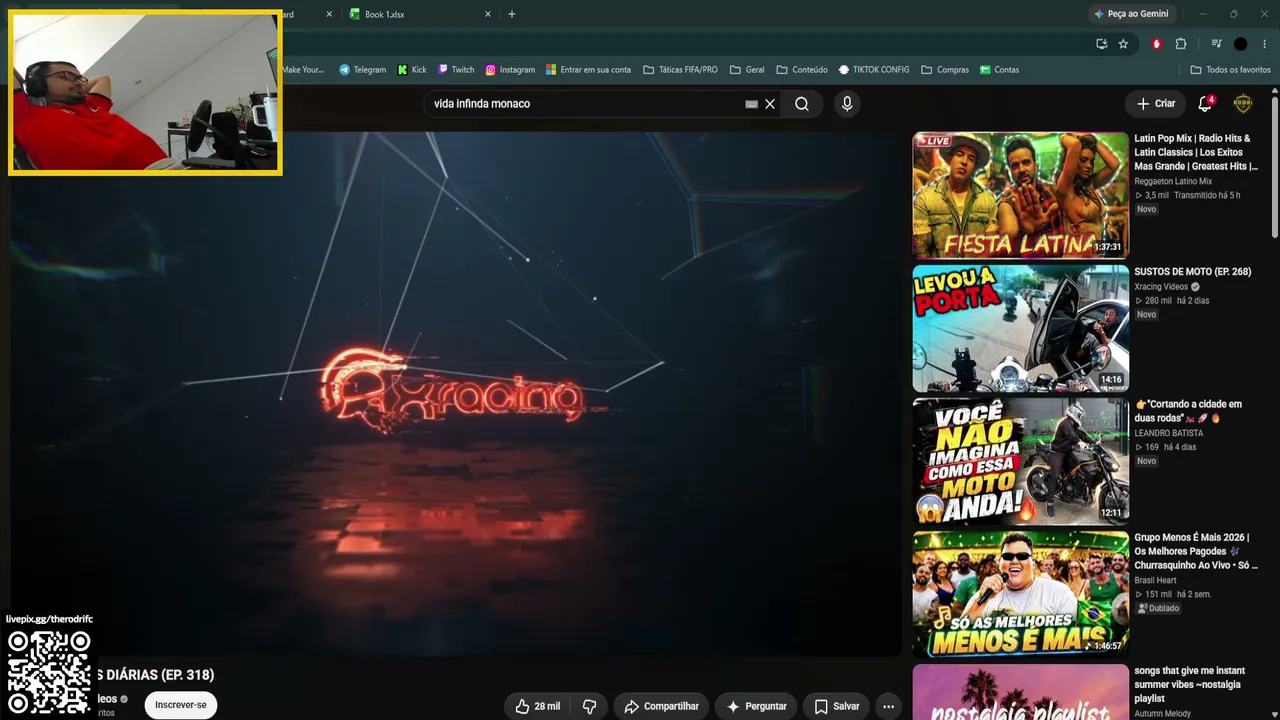Expand the Geral bookmark folder

(x=747, y=70)
